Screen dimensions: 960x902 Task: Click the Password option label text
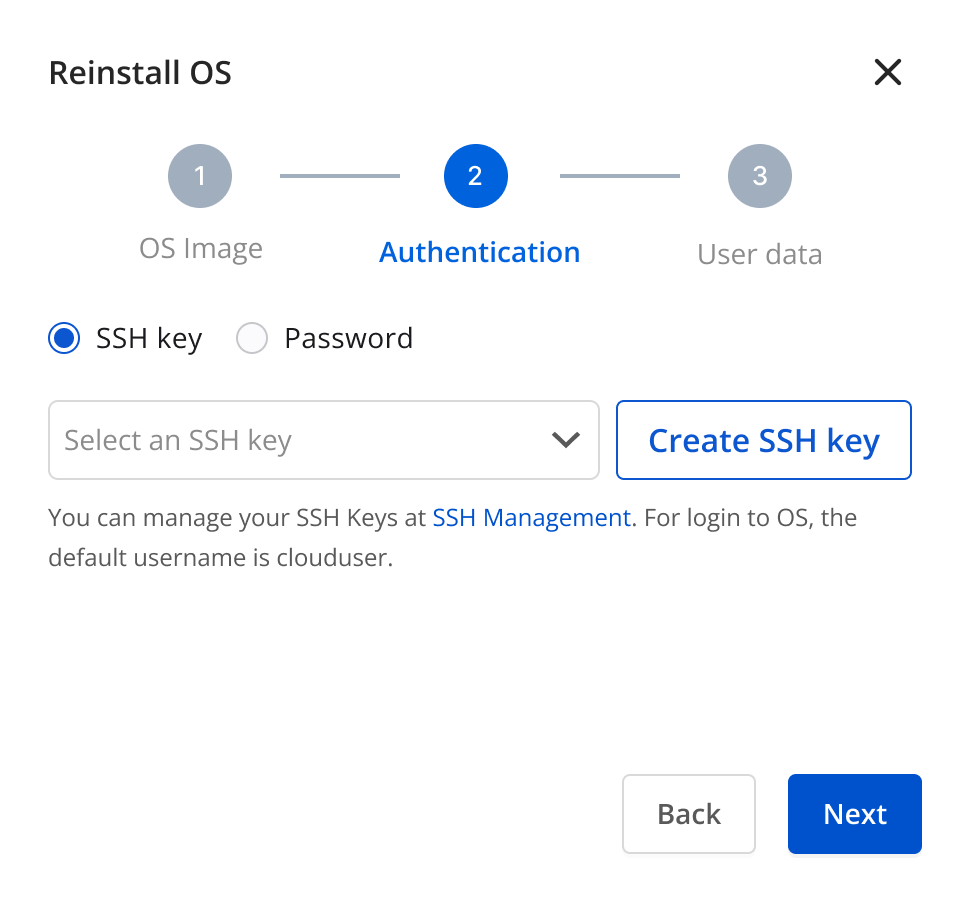(349, 338)
